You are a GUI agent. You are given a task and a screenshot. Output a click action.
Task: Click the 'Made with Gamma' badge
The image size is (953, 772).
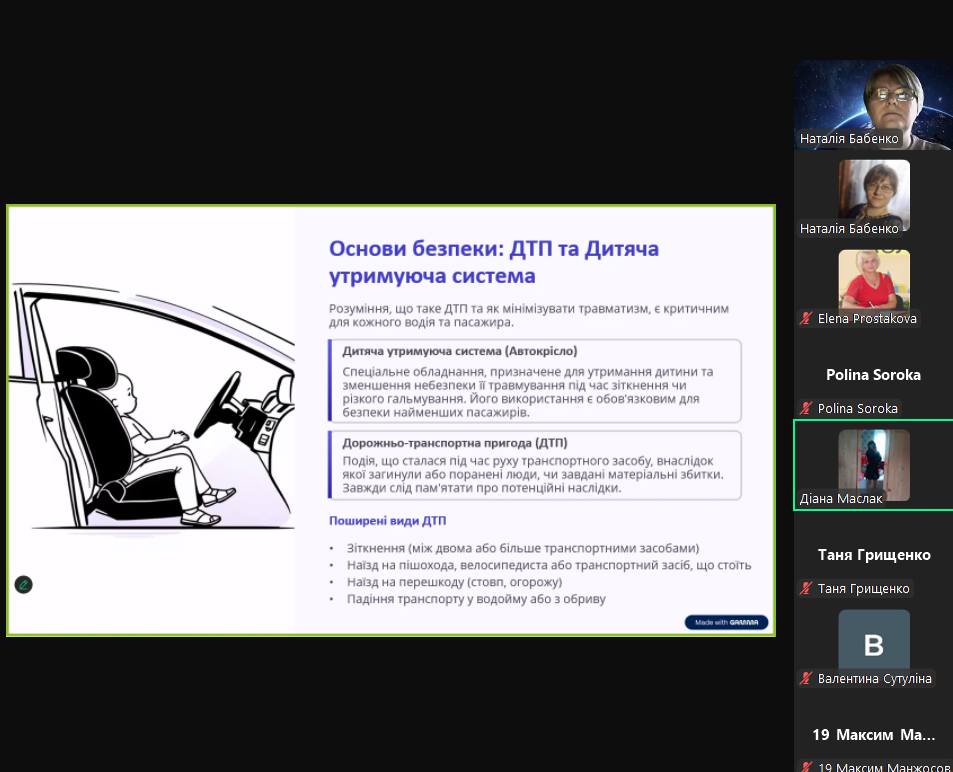726,622
